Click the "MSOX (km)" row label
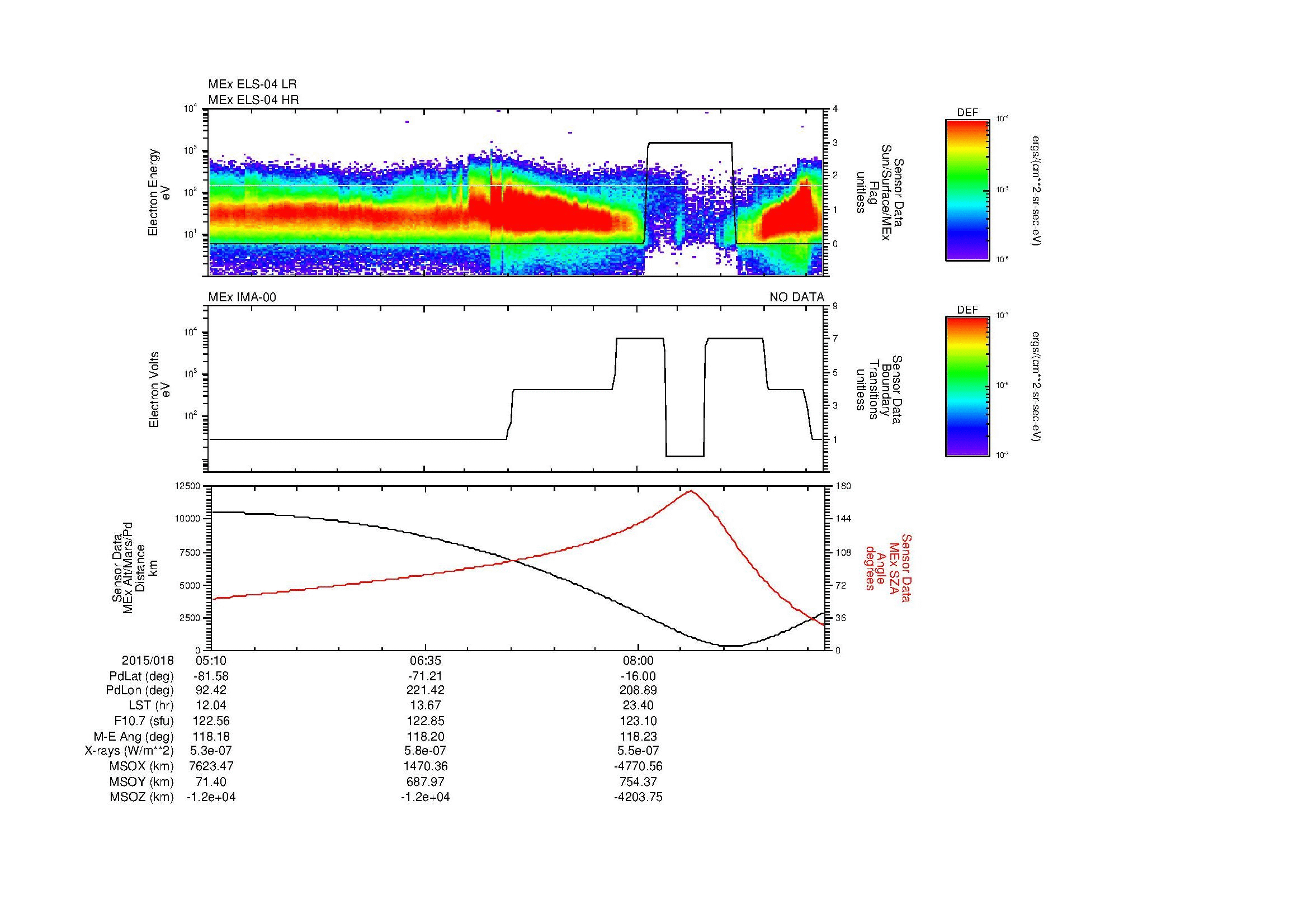The image size is (1308, 924). coord(142,766)
